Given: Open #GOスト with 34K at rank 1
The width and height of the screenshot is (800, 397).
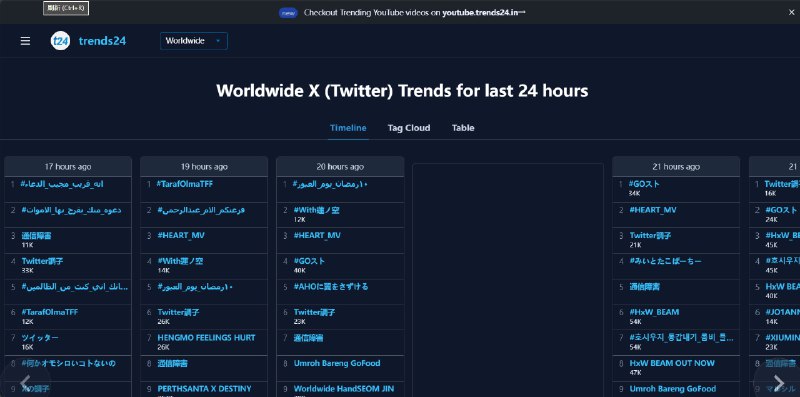Looking at the screenshot, I should [x=644, y=184].
